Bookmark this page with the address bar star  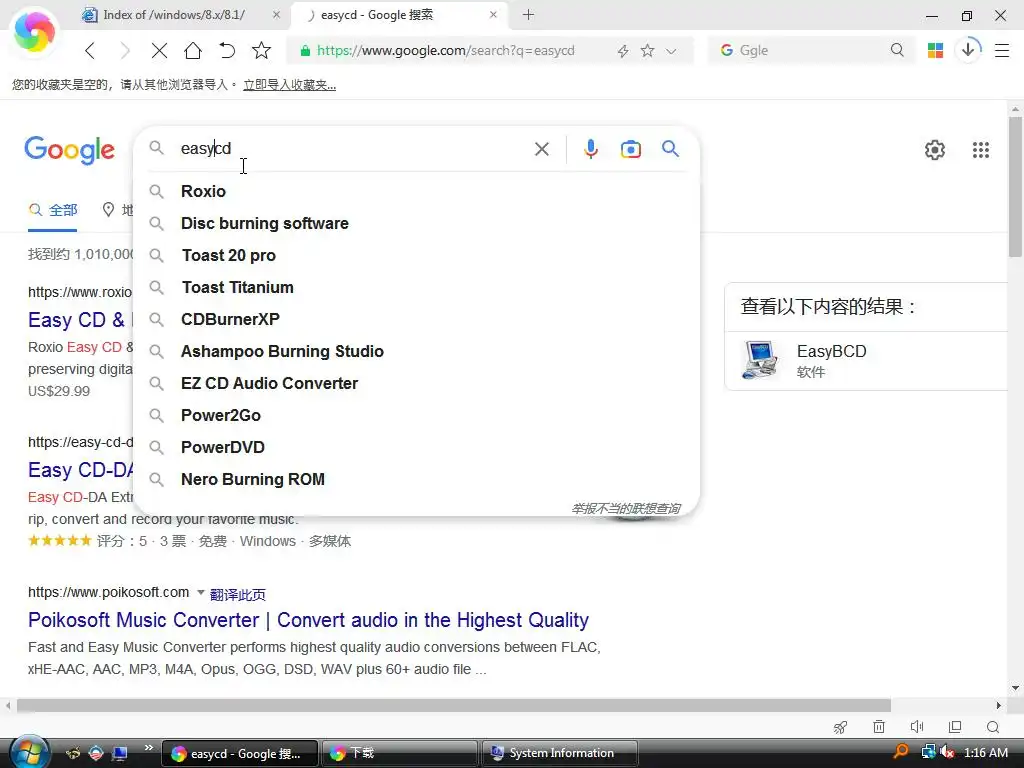(x=647, y=50)
